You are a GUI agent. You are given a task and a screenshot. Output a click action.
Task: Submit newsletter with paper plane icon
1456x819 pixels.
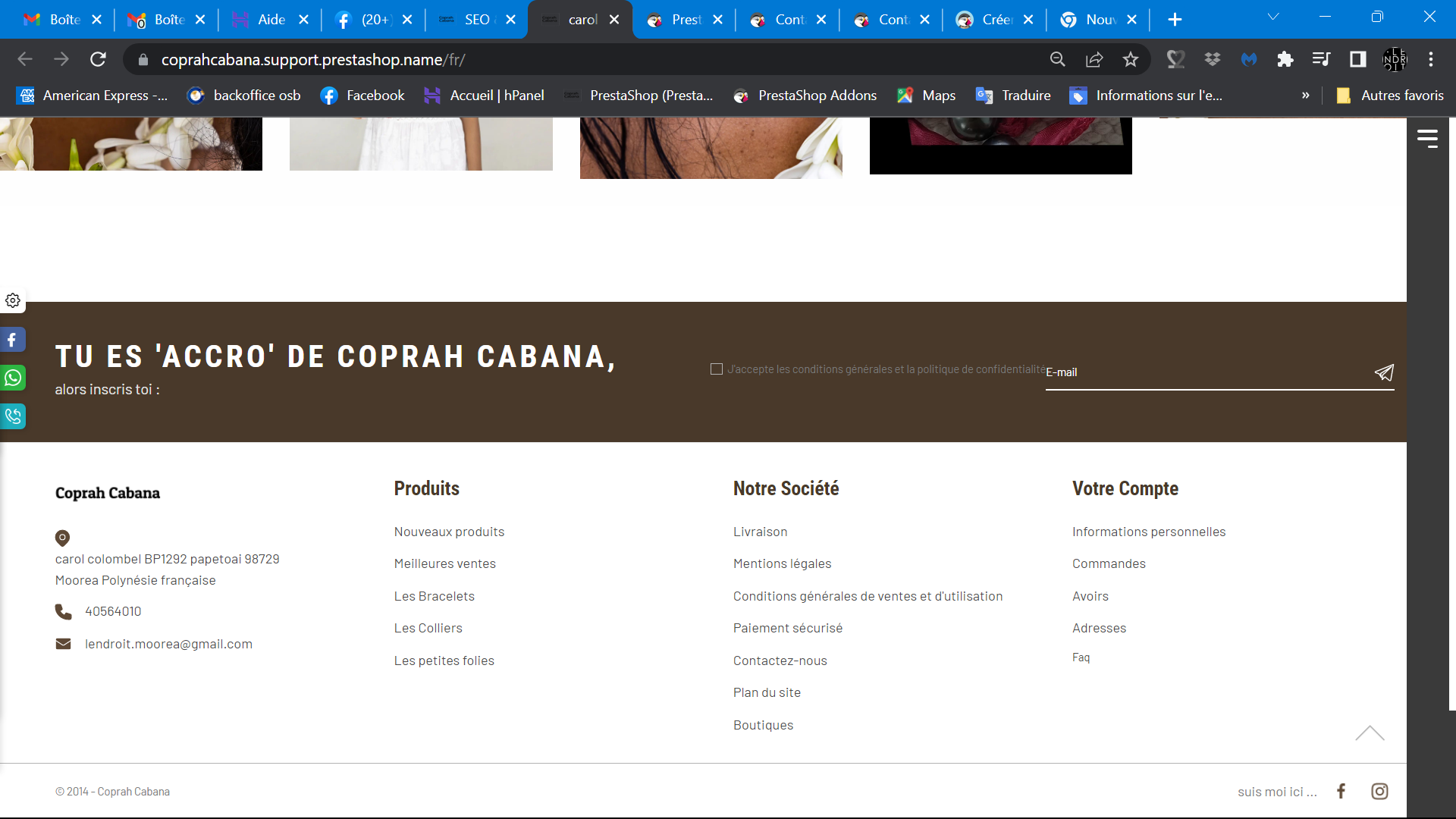pos(1384,372)
